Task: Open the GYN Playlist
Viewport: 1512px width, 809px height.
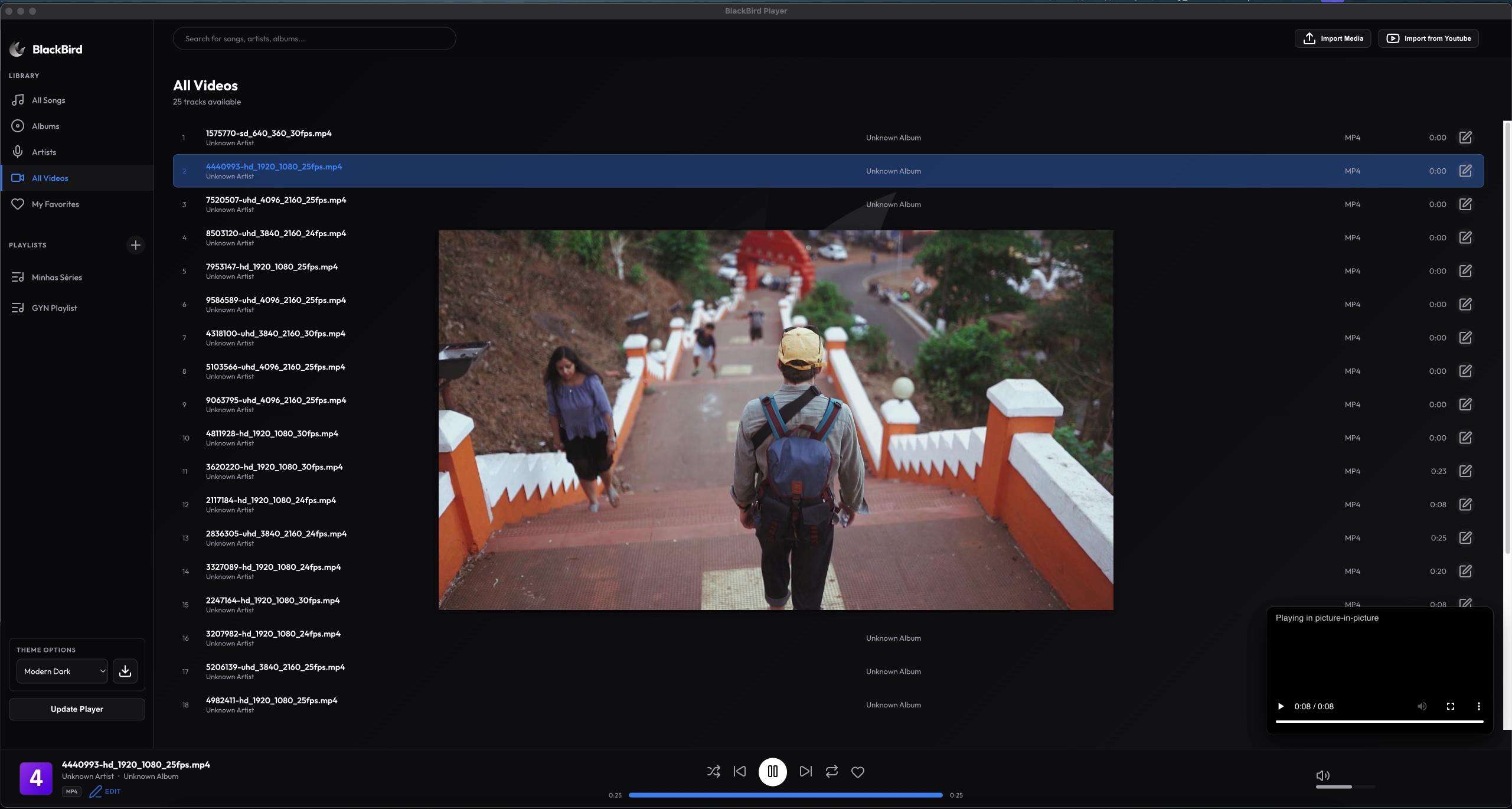Action: pyautogui.click(x=54, y=308)
